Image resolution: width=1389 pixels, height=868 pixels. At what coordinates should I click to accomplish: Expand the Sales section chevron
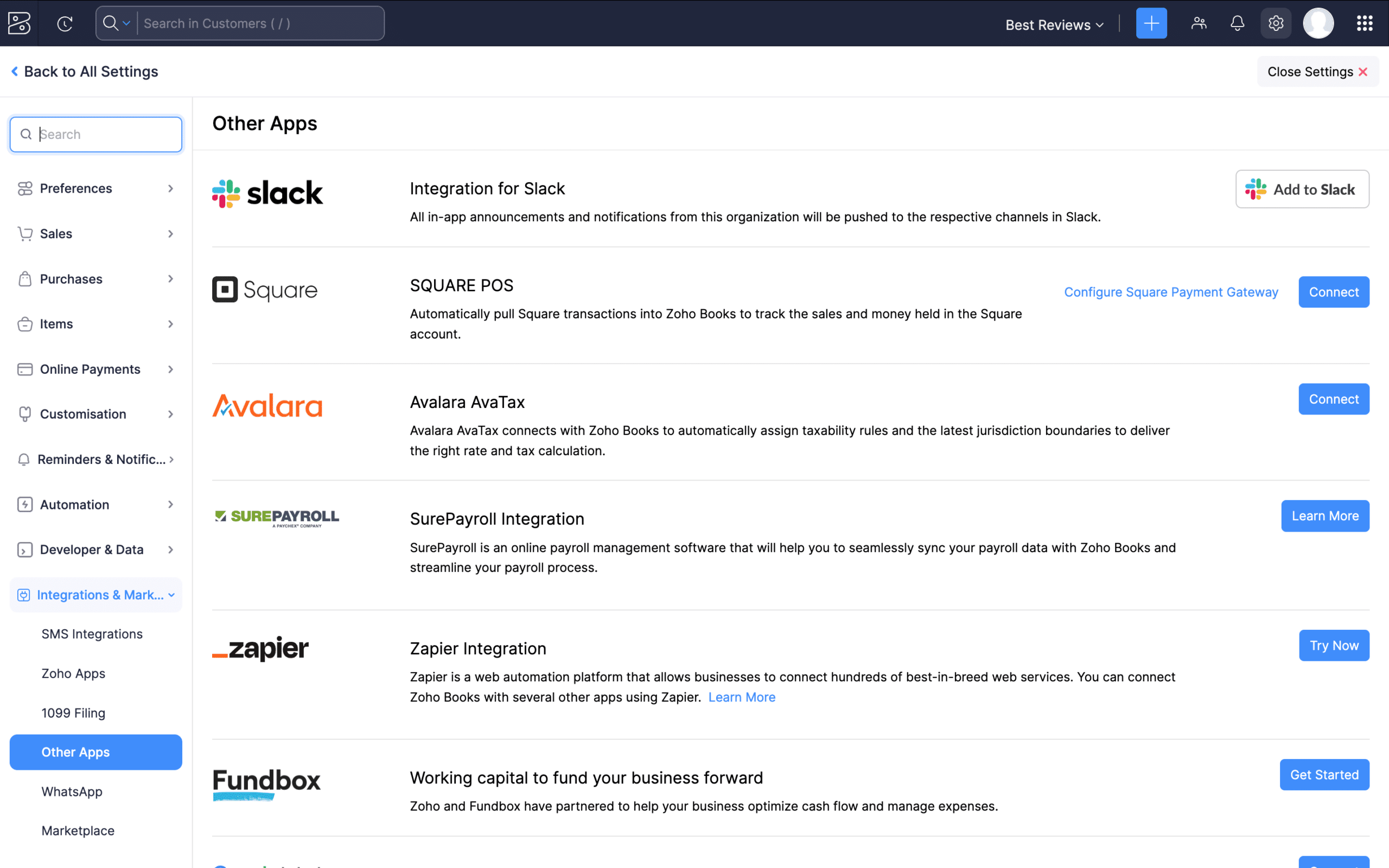coord(170,234)
